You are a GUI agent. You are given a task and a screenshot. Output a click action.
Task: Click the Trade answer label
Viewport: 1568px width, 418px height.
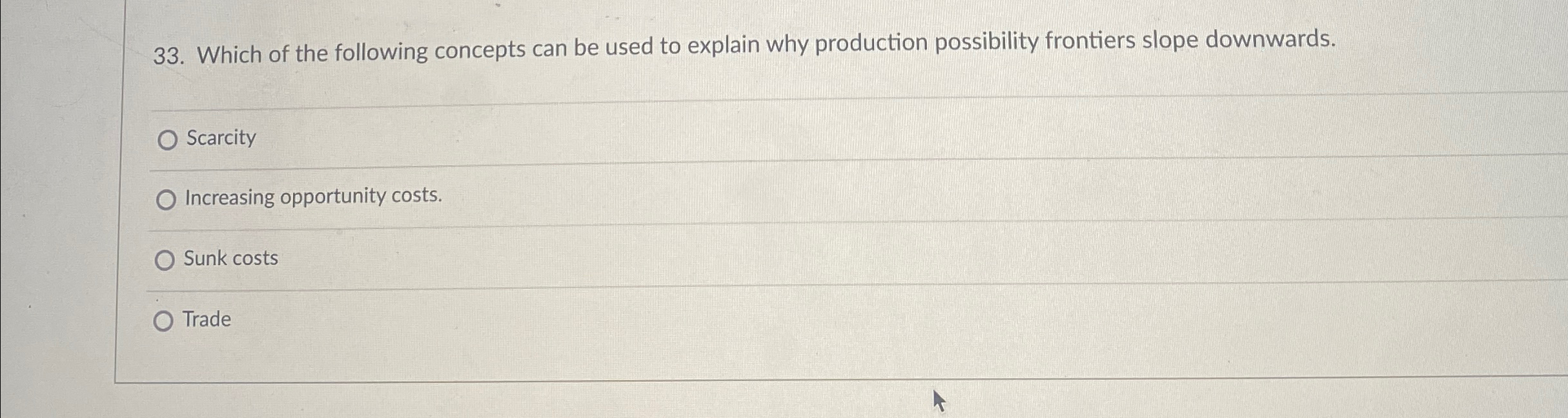click(x=206, y=318)
